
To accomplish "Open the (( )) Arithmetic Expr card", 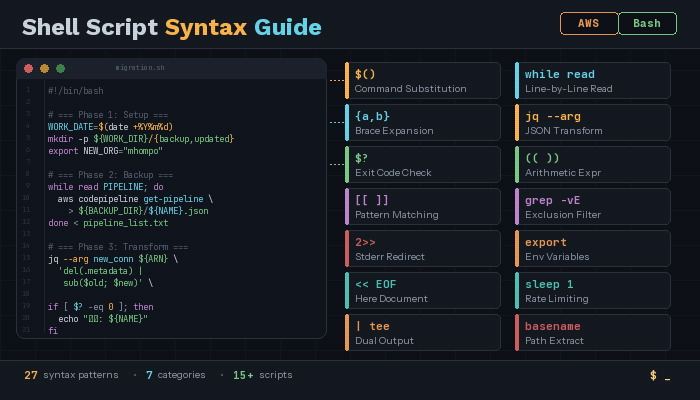I will [593, 165].
